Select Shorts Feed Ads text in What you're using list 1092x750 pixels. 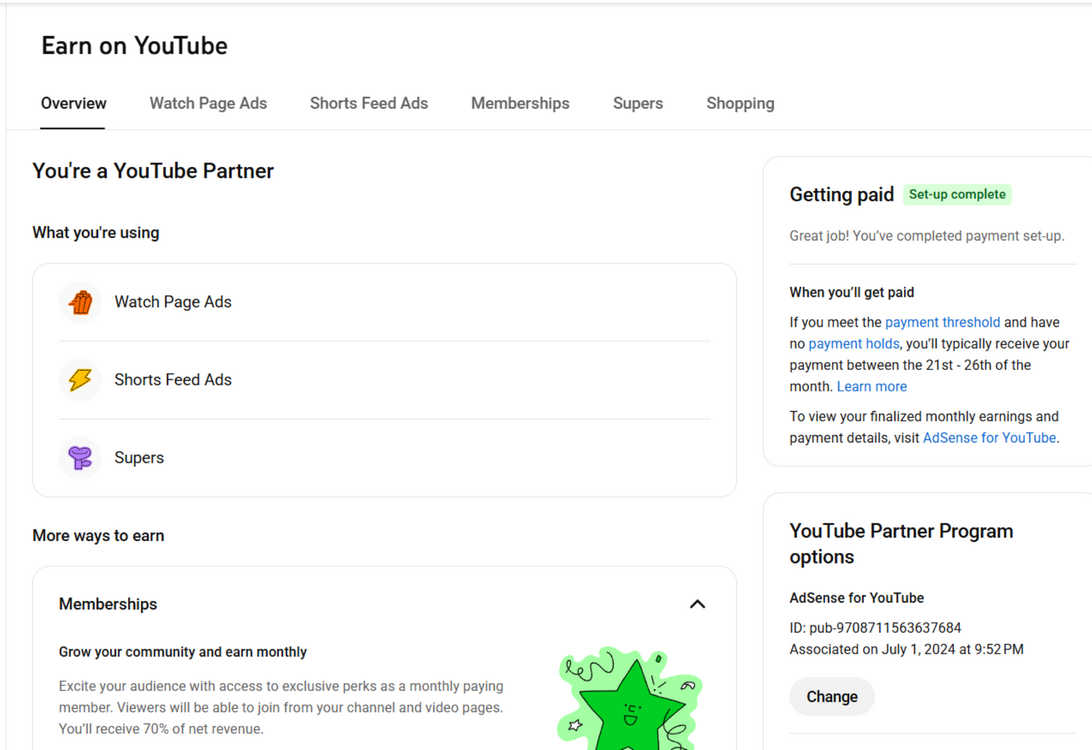[173, 380]
